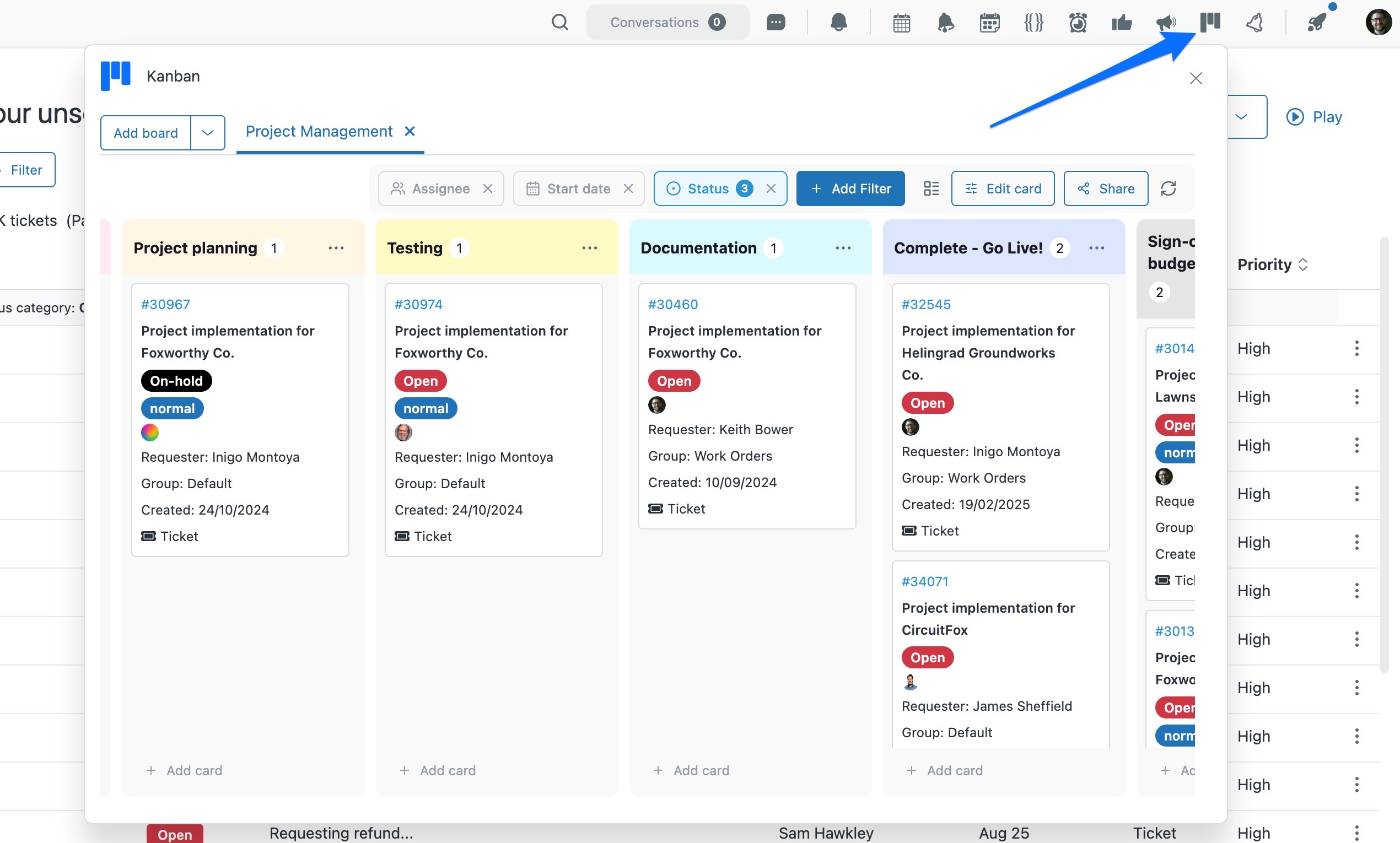Screen dimensions: 1400x843
Task: Open the calendar schedule icon with dots
Action: coord(990,23)
